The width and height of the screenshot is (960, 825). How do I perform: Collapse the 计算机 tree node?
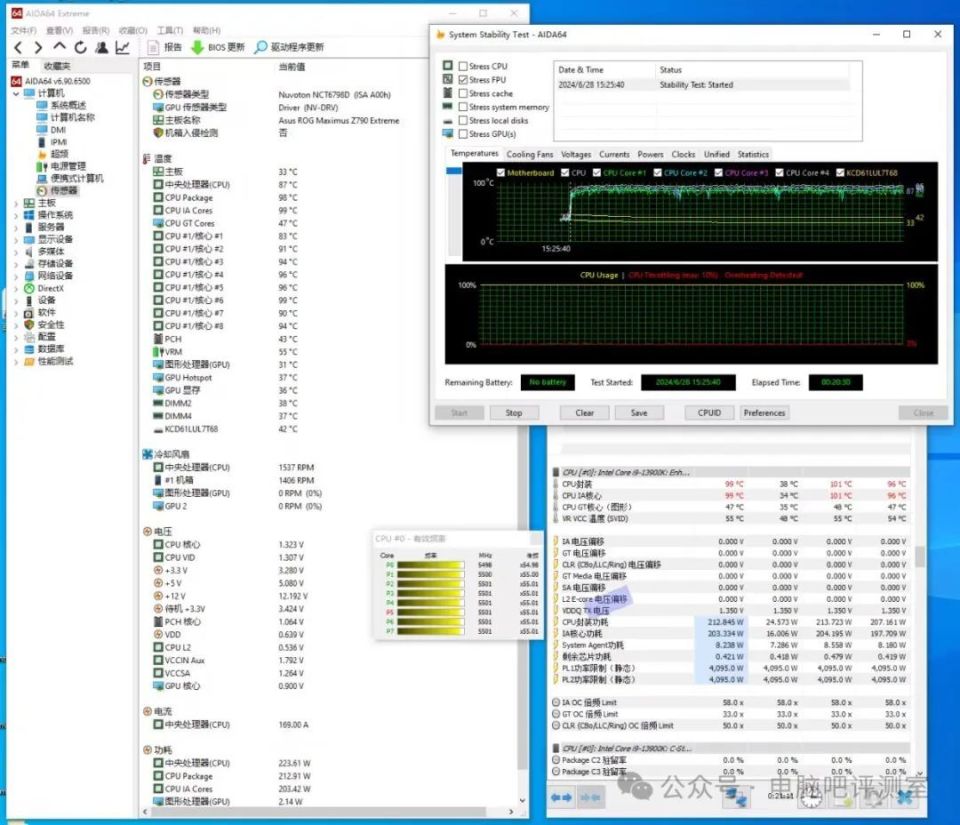pos(16,94)
